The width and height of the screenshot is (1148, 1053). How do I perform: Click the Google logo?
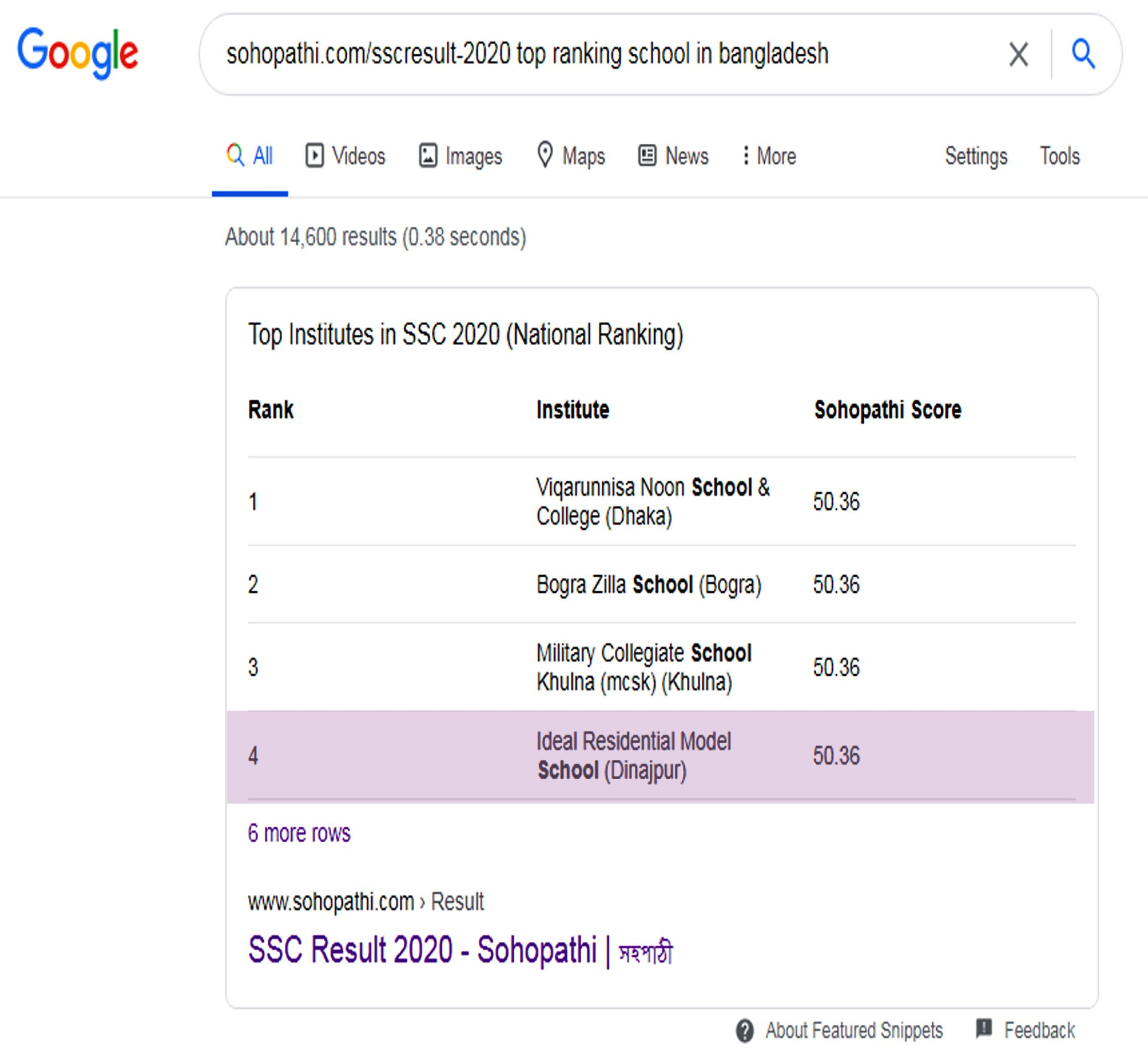[77, 53]
